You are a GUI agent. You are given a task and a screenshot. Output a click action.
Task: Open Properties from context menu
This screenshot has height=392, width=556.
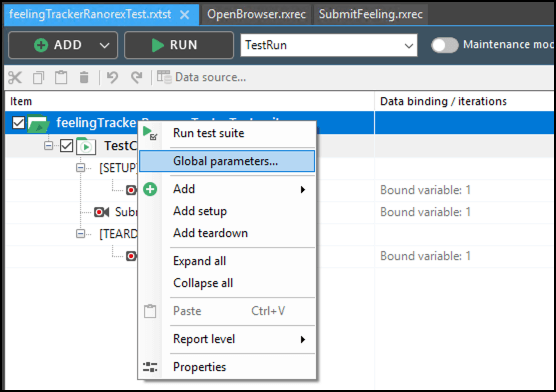click(227, 367)
